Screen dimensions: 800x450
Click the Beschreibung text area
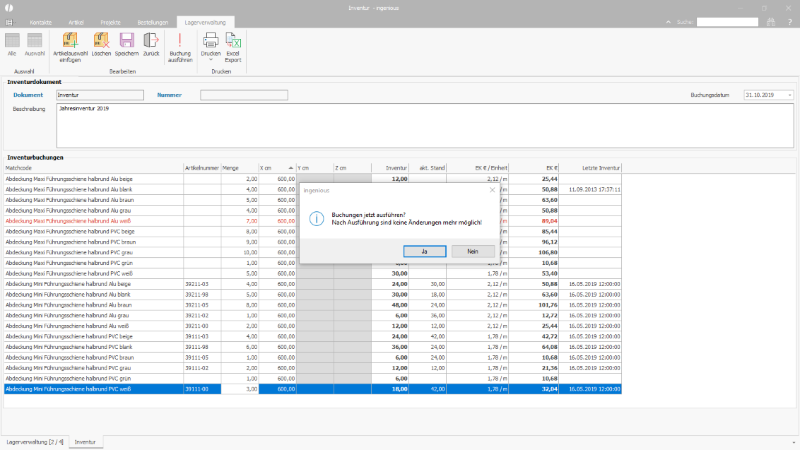click(425, 126)
